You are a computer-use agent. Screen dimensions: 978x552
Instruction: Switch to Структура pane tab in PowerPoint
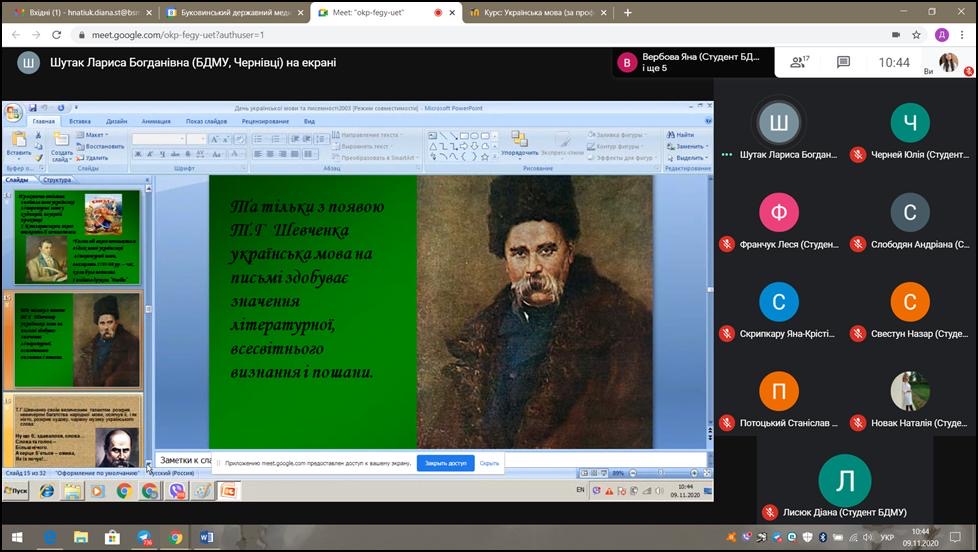[x=57, y=180]
